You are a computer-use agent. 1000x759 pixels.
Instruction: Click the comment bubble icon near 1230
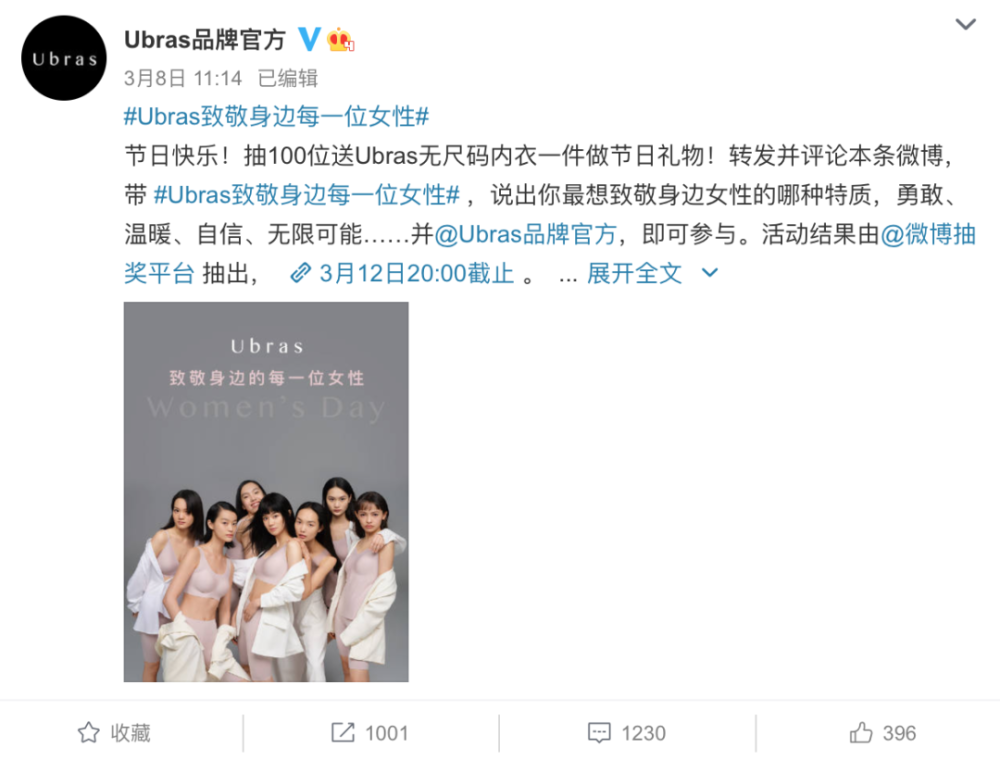pyautogui.click(x=599, y=733)
